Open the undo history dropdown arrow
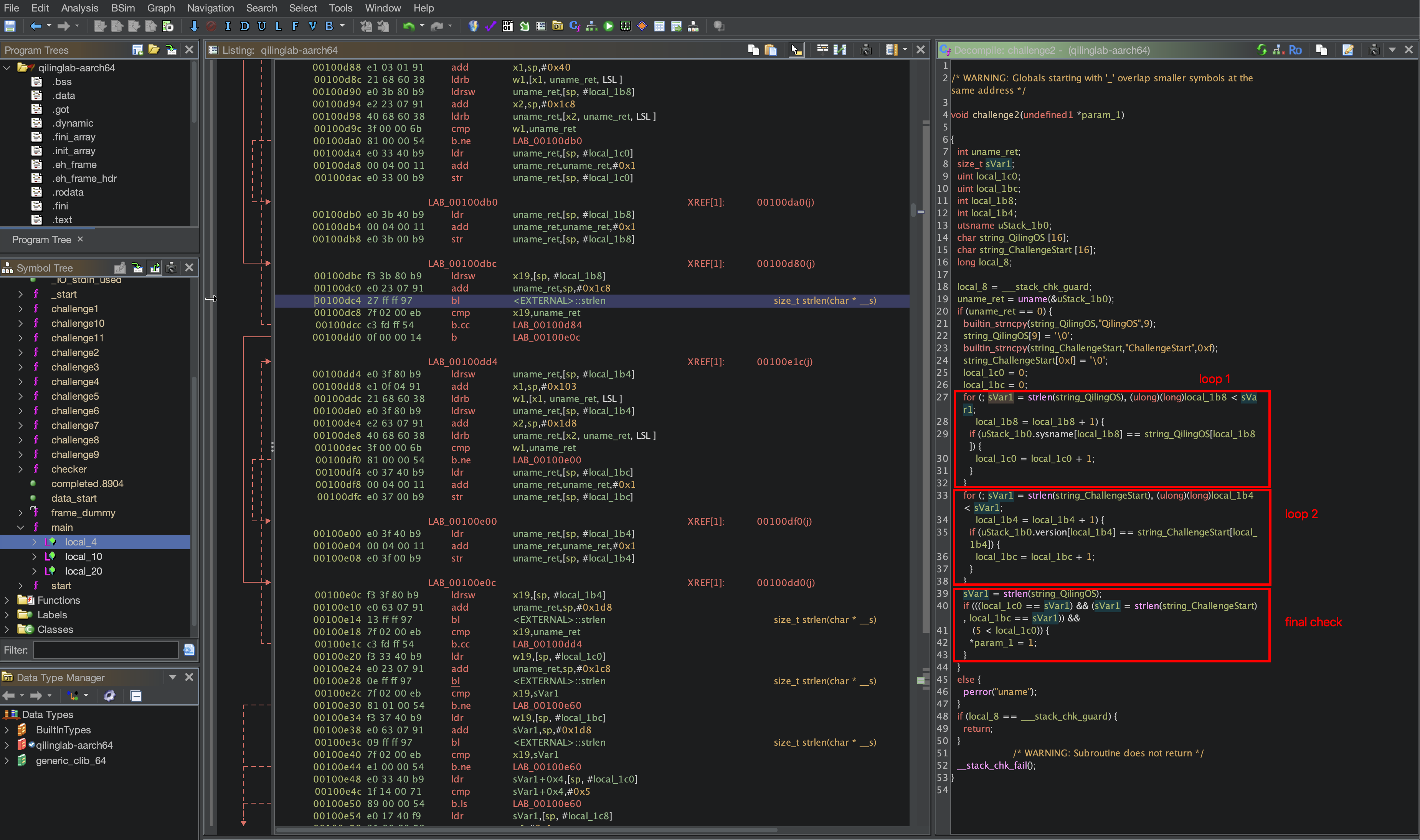 coord(422,26)
